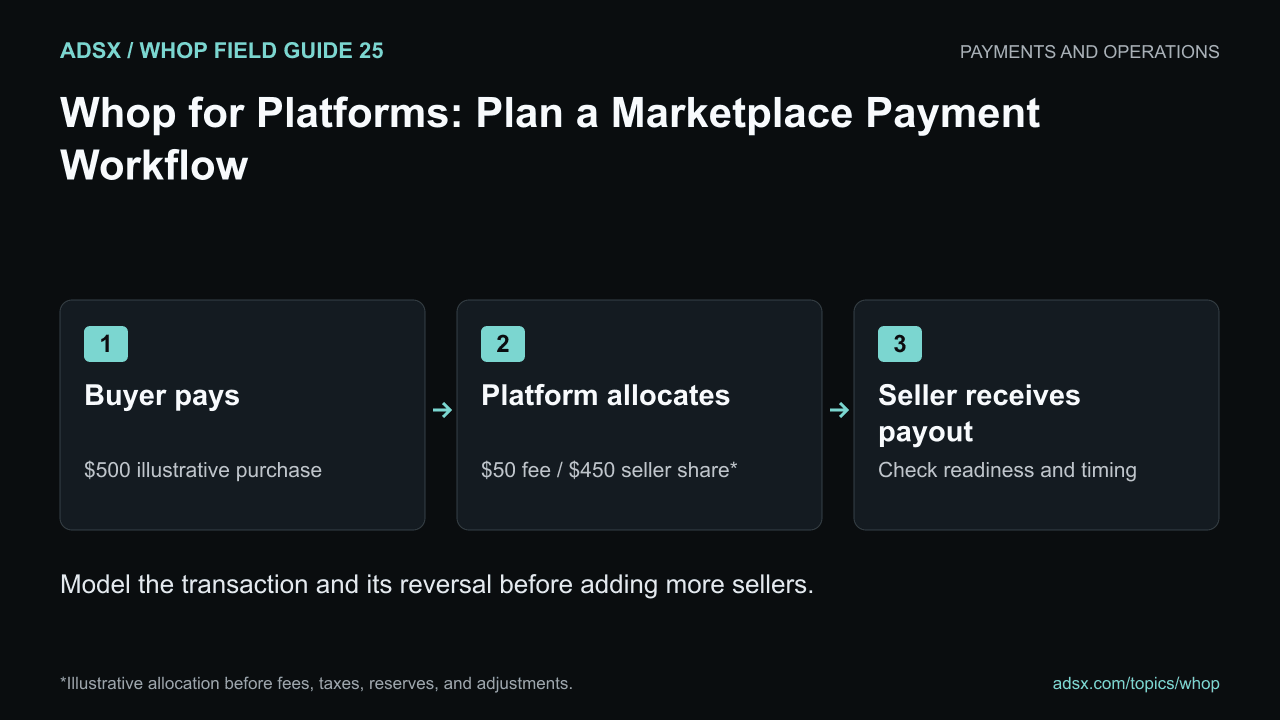
Task: Click "$50 fee / $450 seller share*" text
Action: pyautogui.click(x=609, y=470)
